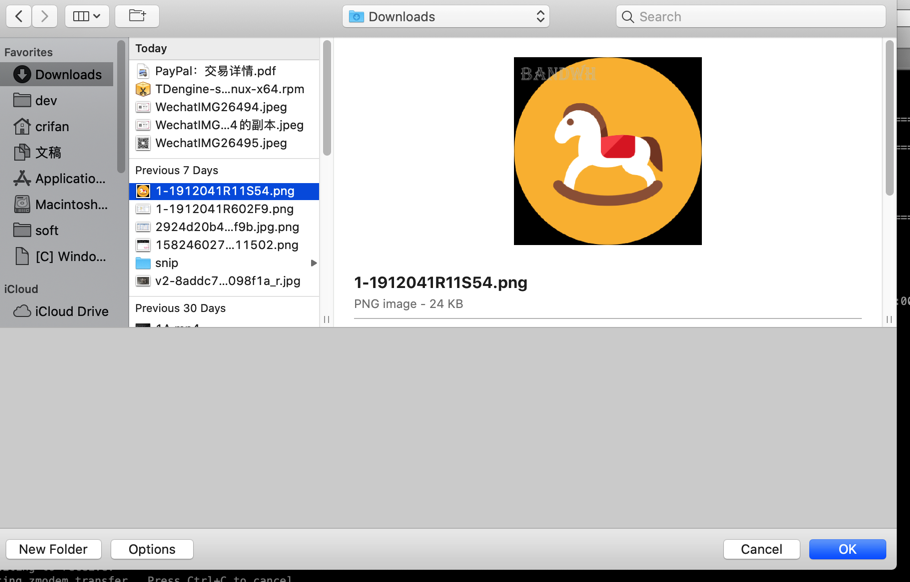This screenshot has width=910, height=582.
Task: Click the file list column scrollbar
Action: click(327, 98)
